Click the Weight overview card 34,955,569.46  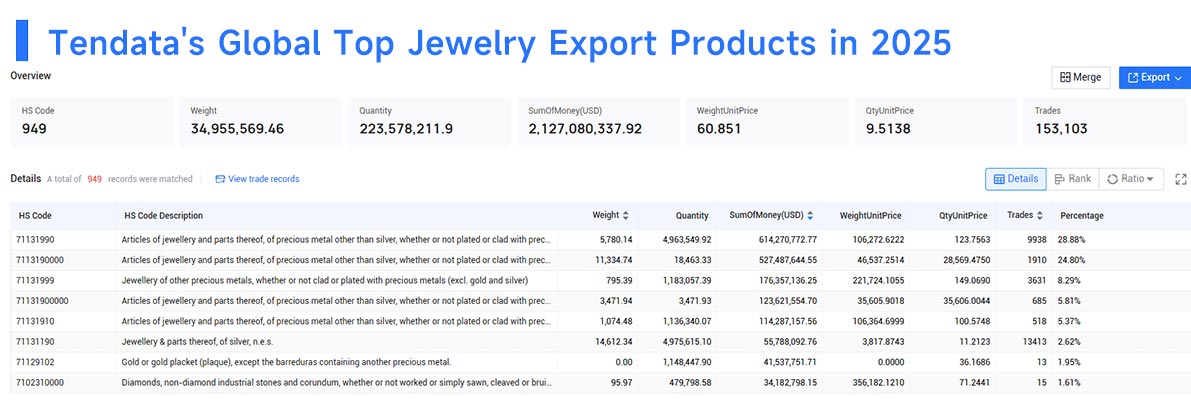click(261, 121)
